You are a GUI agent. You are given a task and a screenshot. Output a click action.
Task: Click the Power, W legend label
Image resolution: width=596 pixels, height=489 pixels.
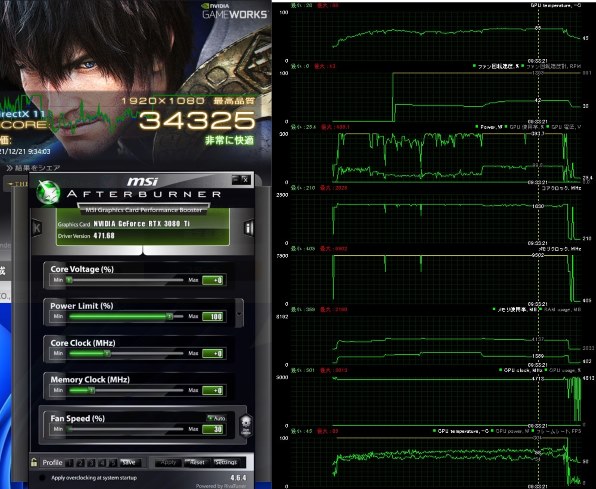[491, 127]
